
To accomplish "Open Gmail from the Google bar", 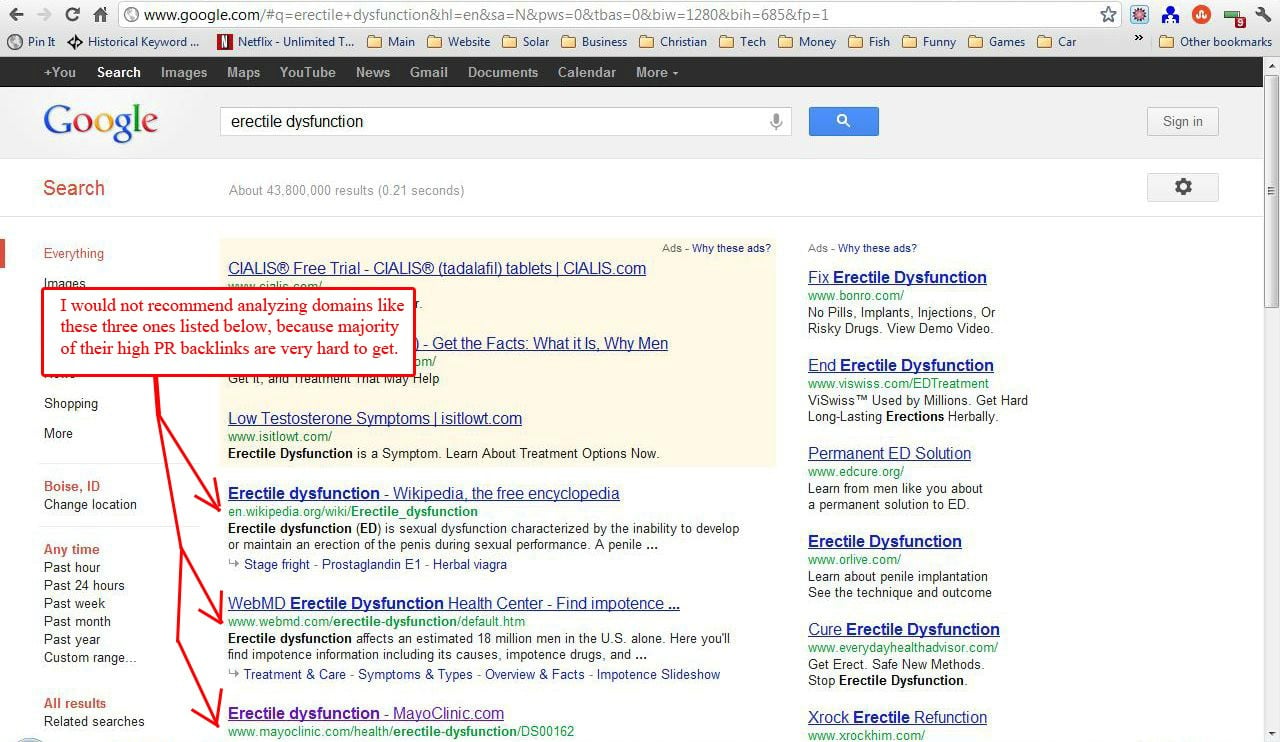I will (x=429, y=72).
